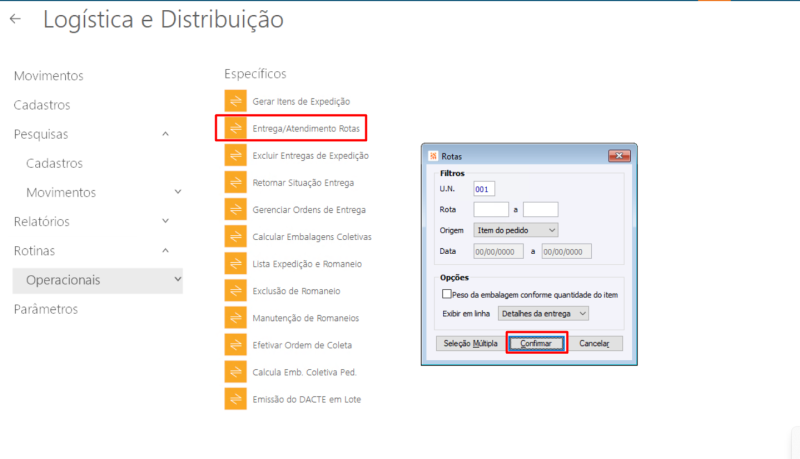Open Calcula Emb. Coletiva Ped. label
Screen dimensions: 800x459
tap(305, 372)
